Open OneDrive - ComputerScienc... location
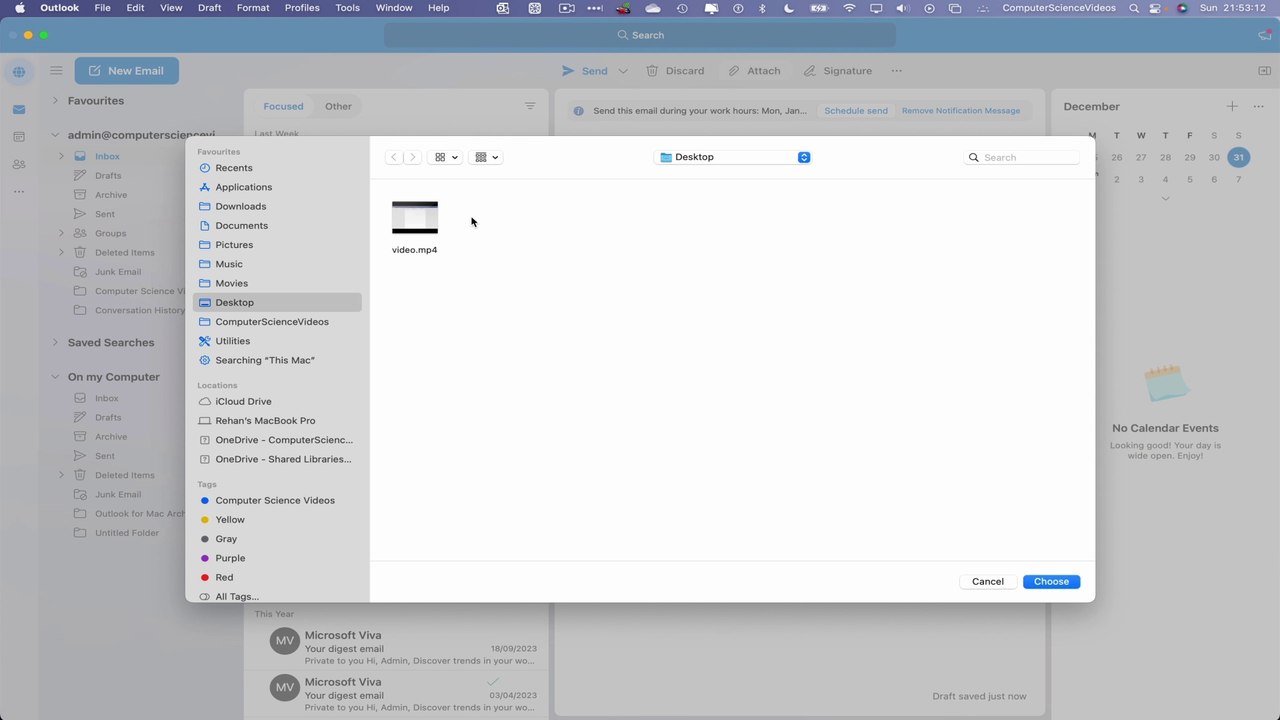Screen dimensions: 1280x720 pyautogui.click(x=277, y=440)
